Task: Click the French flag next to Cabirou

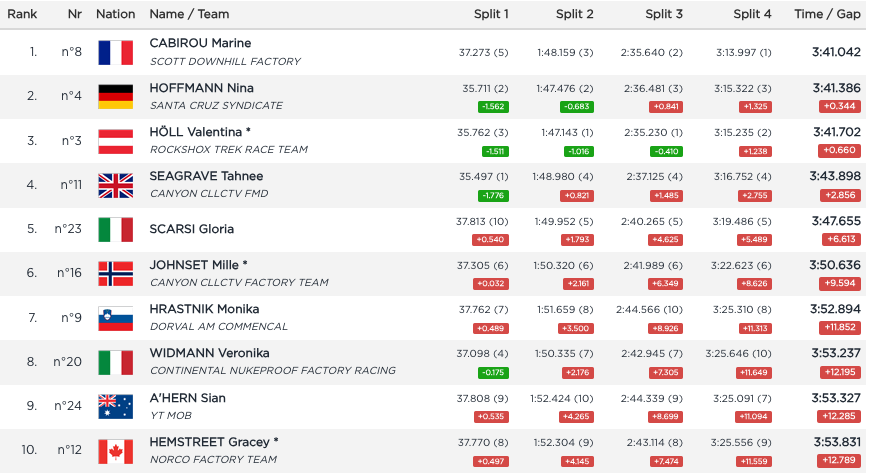Action: point(115,52)
